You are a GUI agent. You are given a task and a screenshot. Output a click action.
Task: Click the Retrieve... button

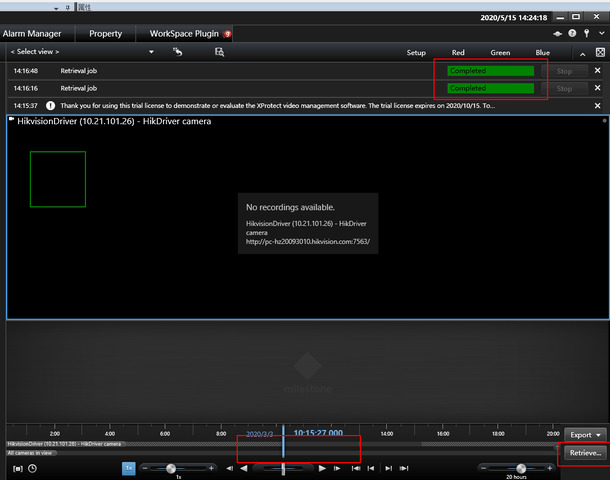pyautogui.click(x=584, y=453)
